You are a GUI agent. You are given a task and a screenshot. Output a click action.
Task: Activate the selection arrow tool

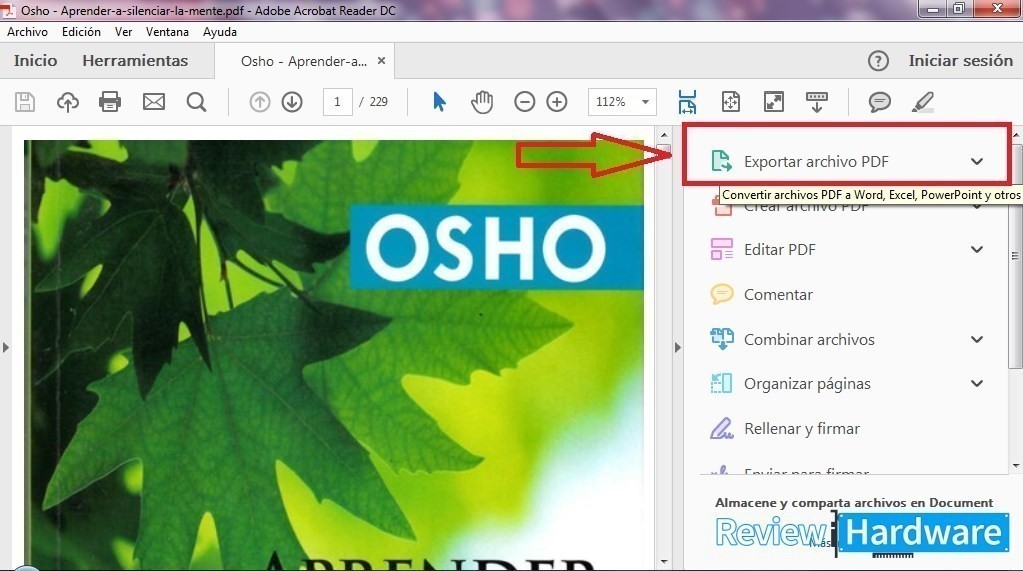[x=439, y=102]
